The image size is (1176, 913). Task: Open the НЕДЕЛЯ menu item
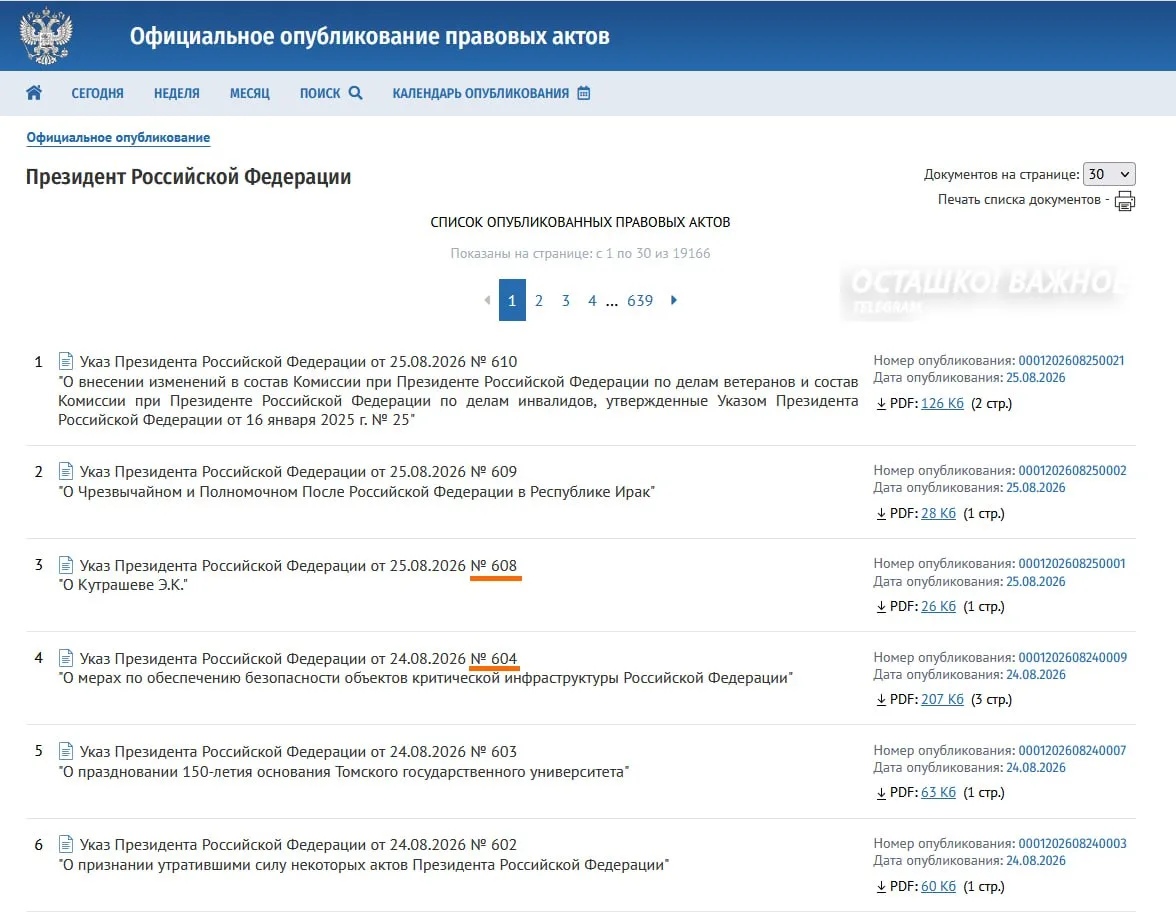tap(177, 93)
